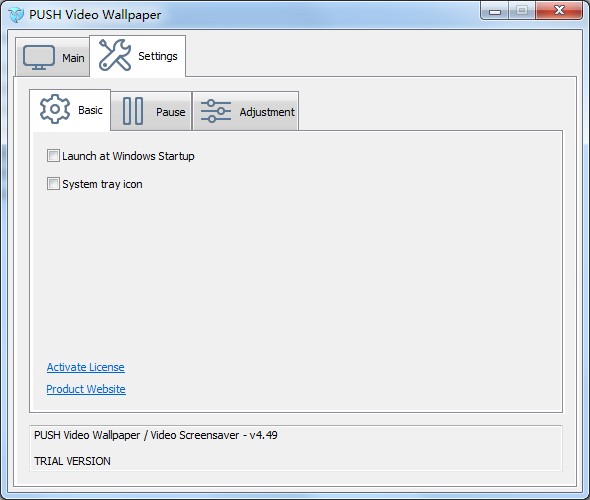Click the 'System tray icon' label text

click(102, 184)
